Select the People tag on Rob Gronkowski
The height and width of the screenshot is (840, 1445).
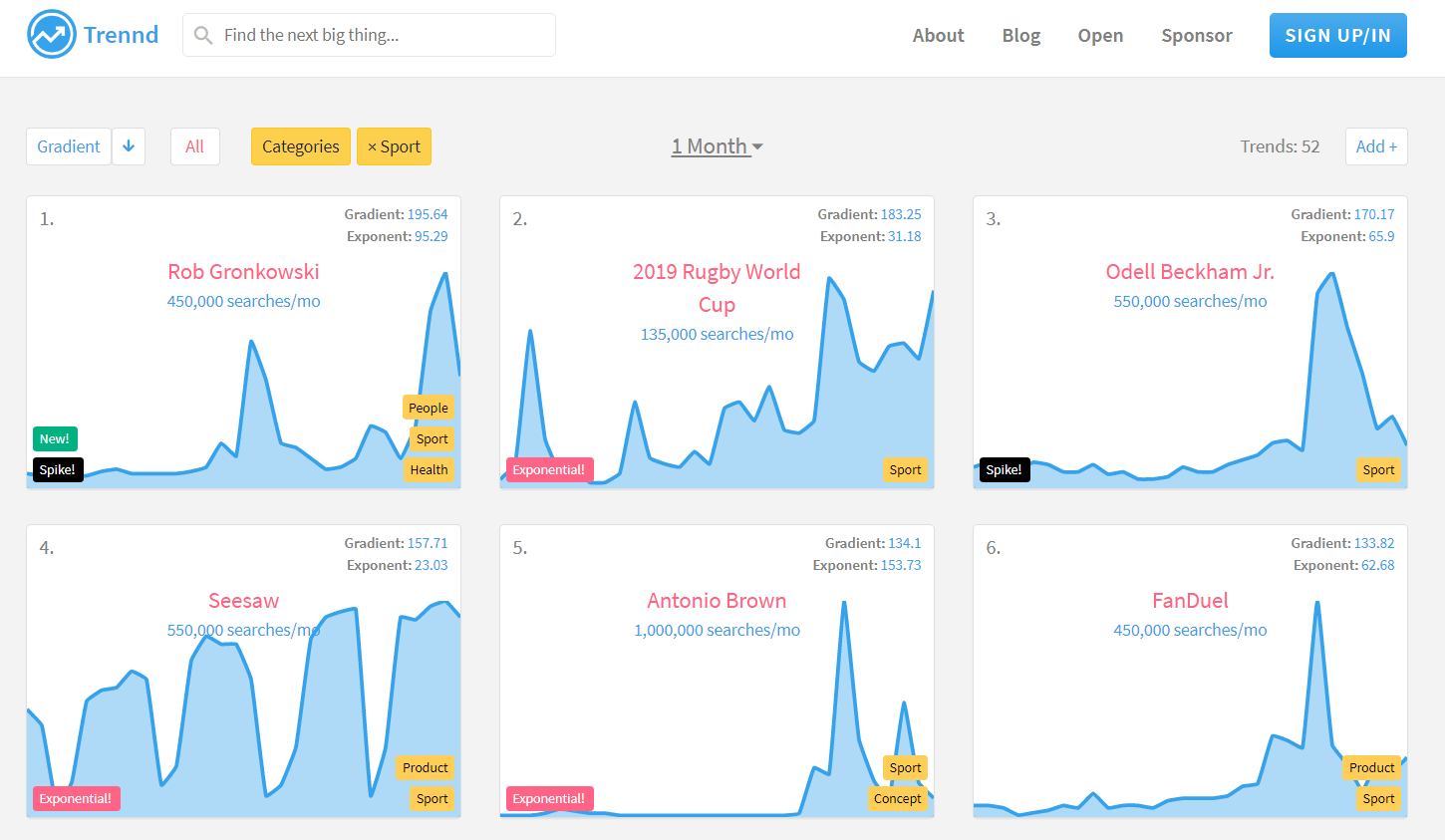429,408
